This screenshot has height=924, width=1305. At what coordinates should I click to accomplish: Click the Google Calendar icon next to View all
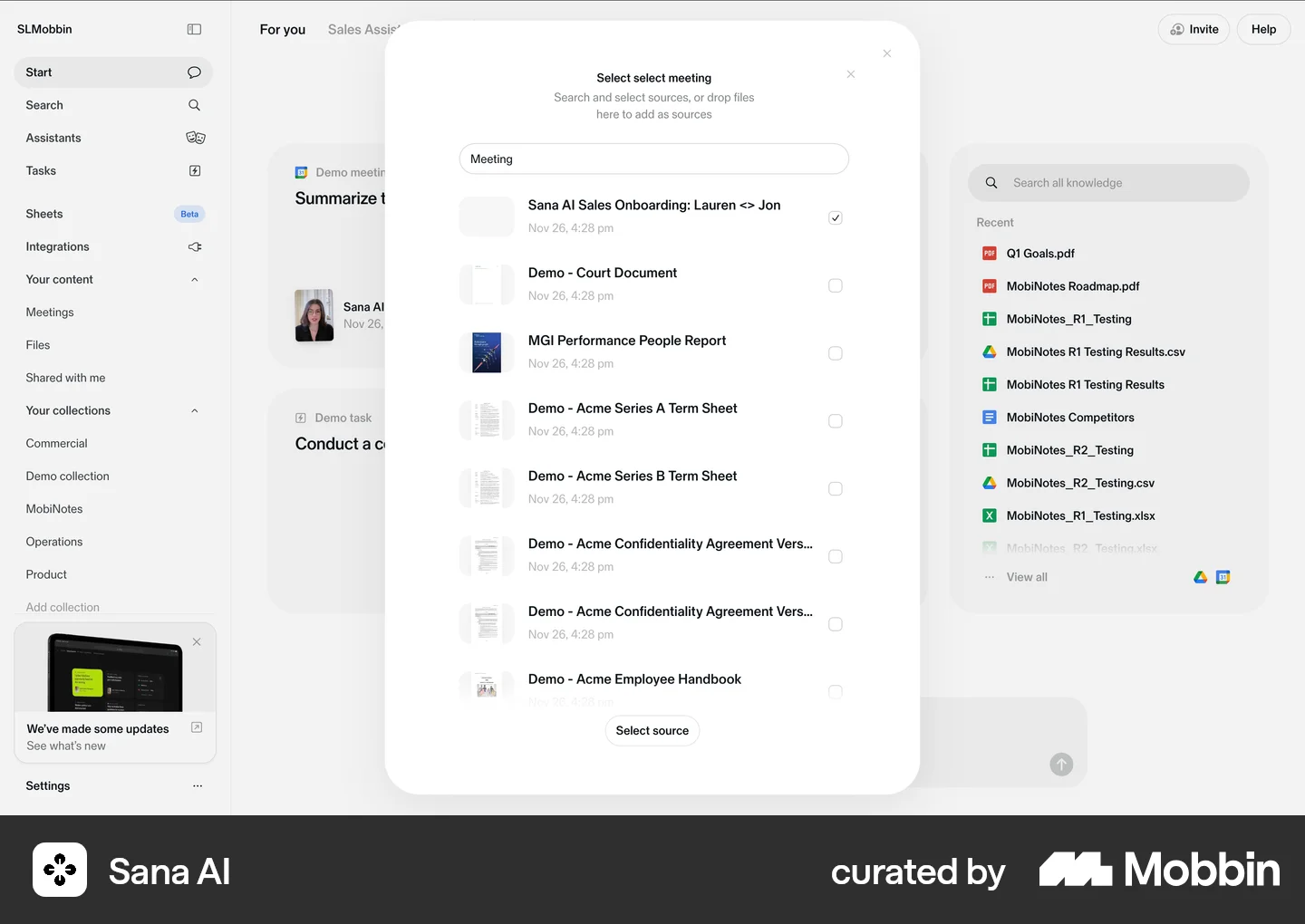(x=1223, y=577)
